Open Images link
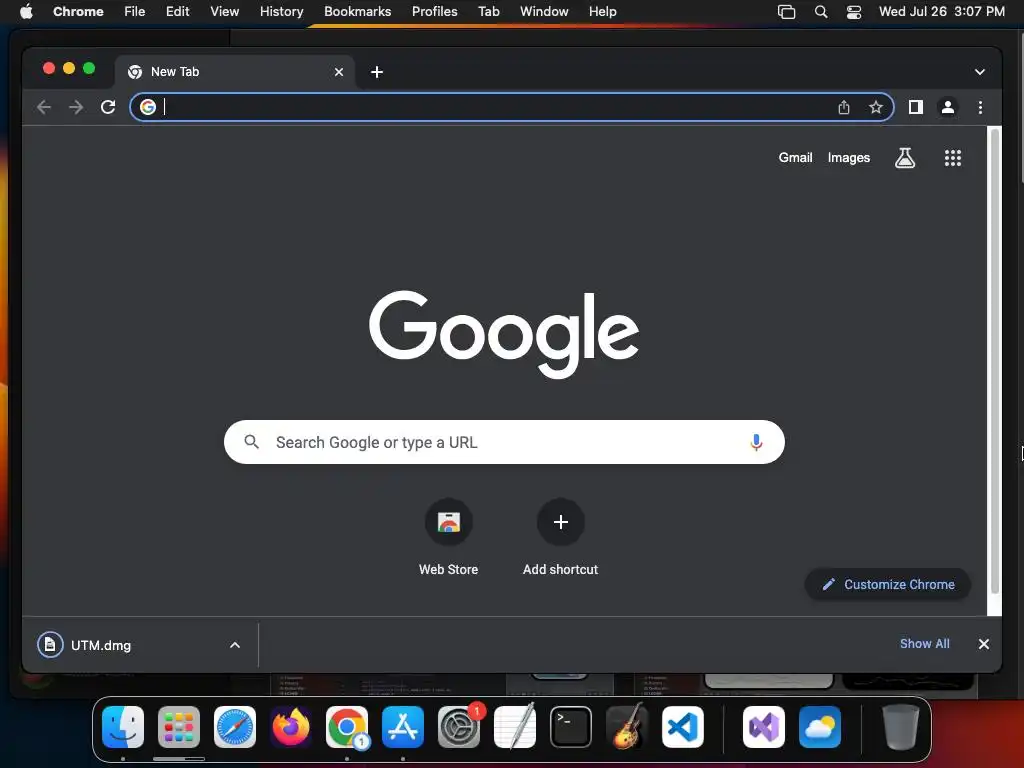1024x768 pixels. tap(849, 157)
